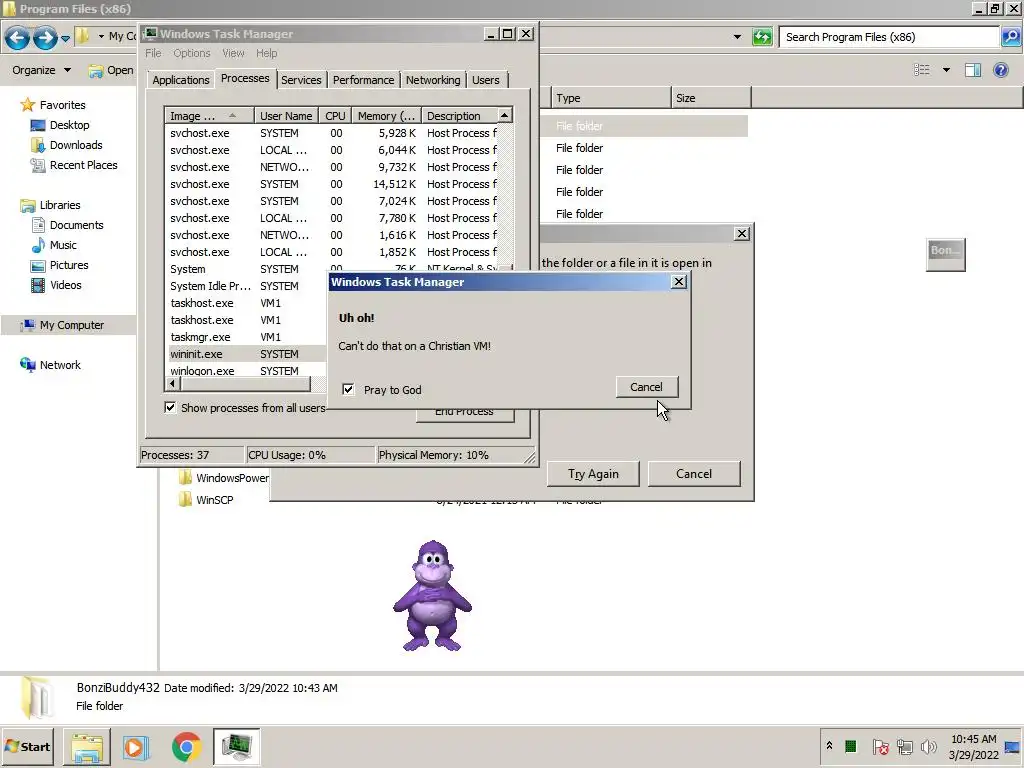
Task: Switch to the Services tab
Action: (x=301, y=80)
